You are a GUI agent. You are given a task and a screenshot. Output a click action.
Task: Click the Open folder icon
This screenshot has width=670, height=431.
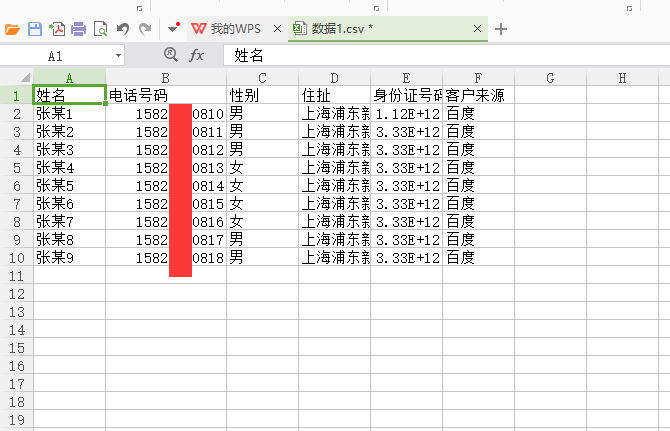(x=12, y=29)
